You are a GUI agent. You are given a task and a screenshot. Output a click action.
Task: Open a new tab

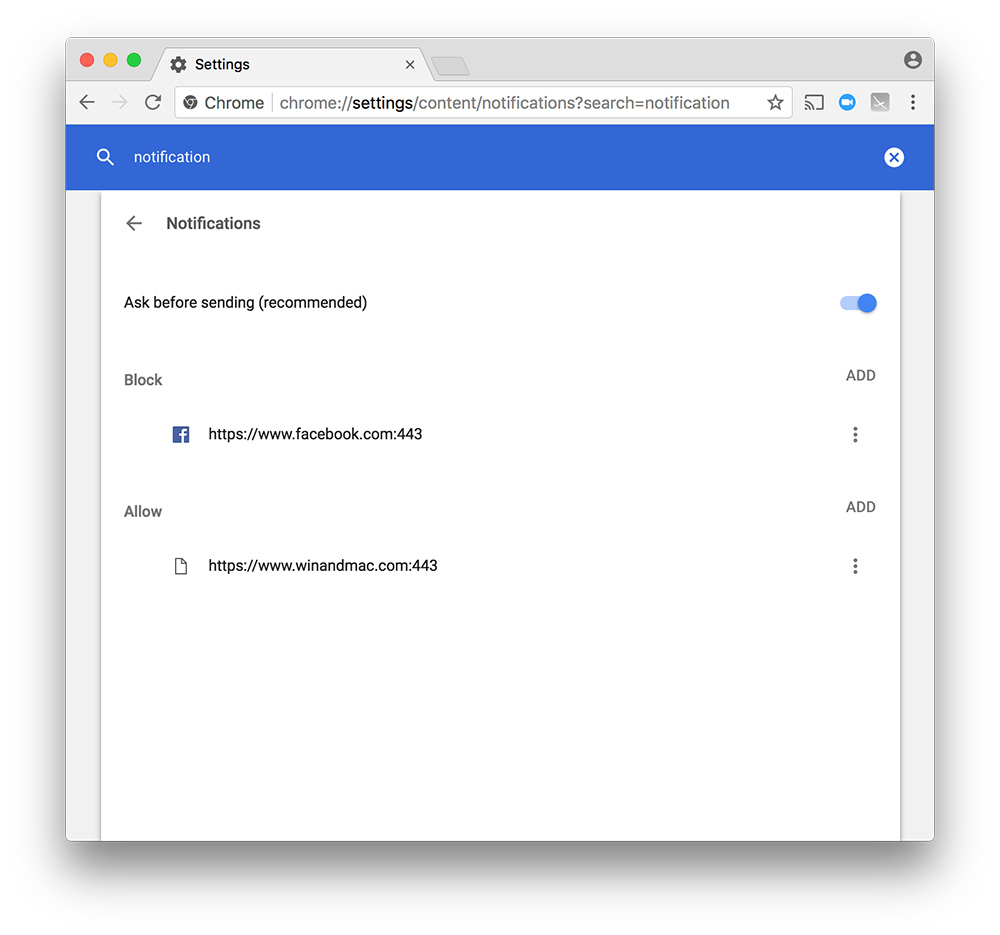450,66
